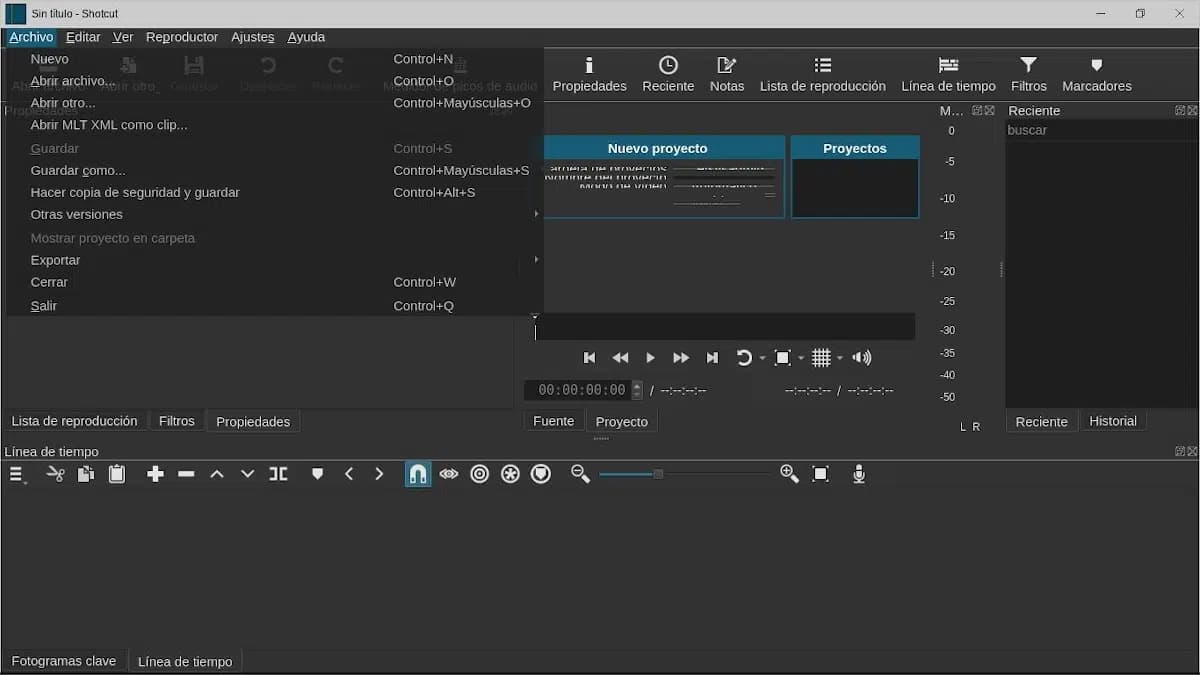Click Zoom Timeline to Fit icon
Image resolution: width=1200 pixels, height=675 pixels.
point(821,474)
